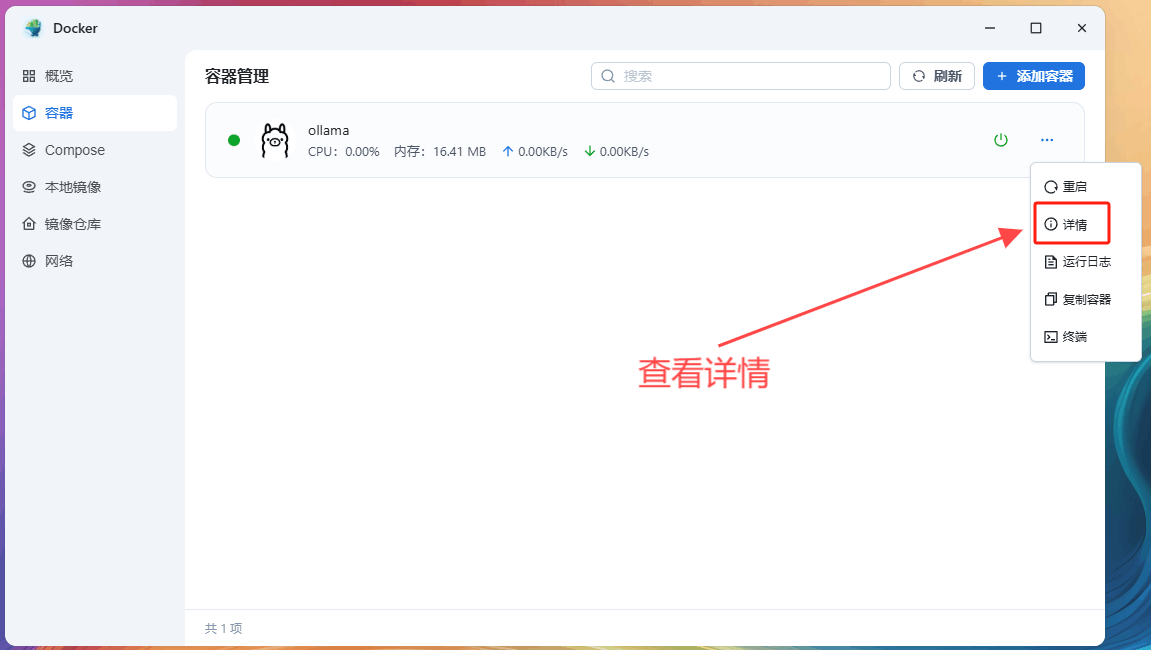The image size is (1151, 650).
Task: Click the three-dot more options menu
Action: pyautogui.click(x=1046, y=140)
